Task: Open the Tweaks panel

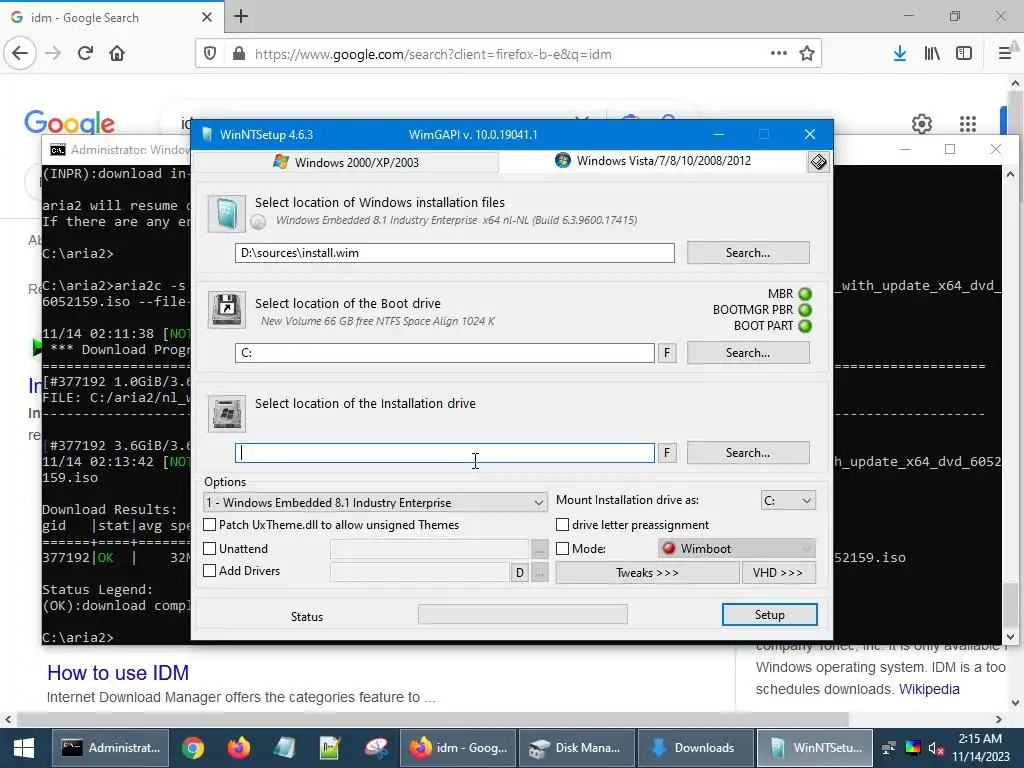Action: pos(647,573)
